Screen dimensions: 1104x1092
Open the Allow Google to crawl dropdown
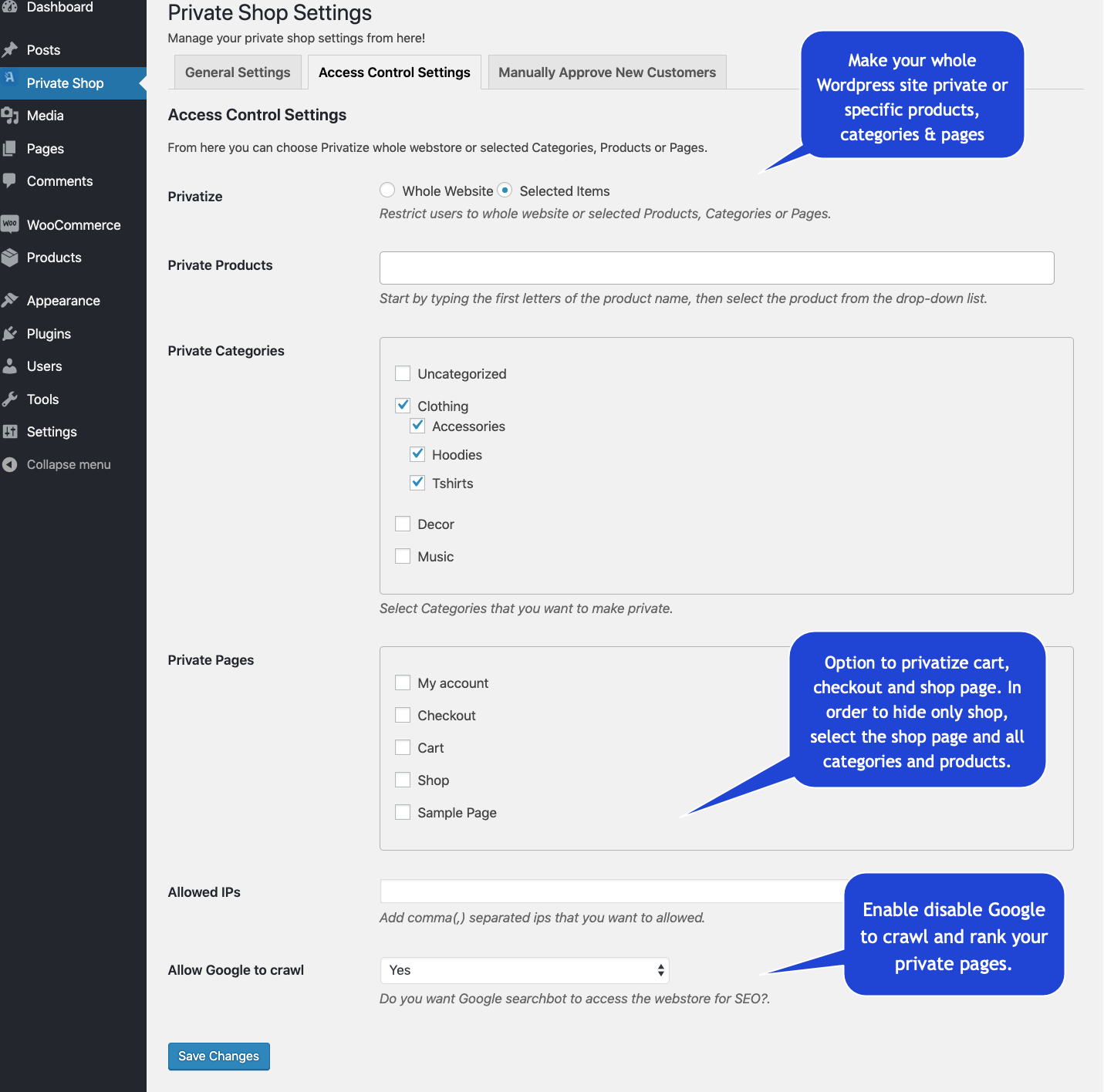[x=525, y=970]
